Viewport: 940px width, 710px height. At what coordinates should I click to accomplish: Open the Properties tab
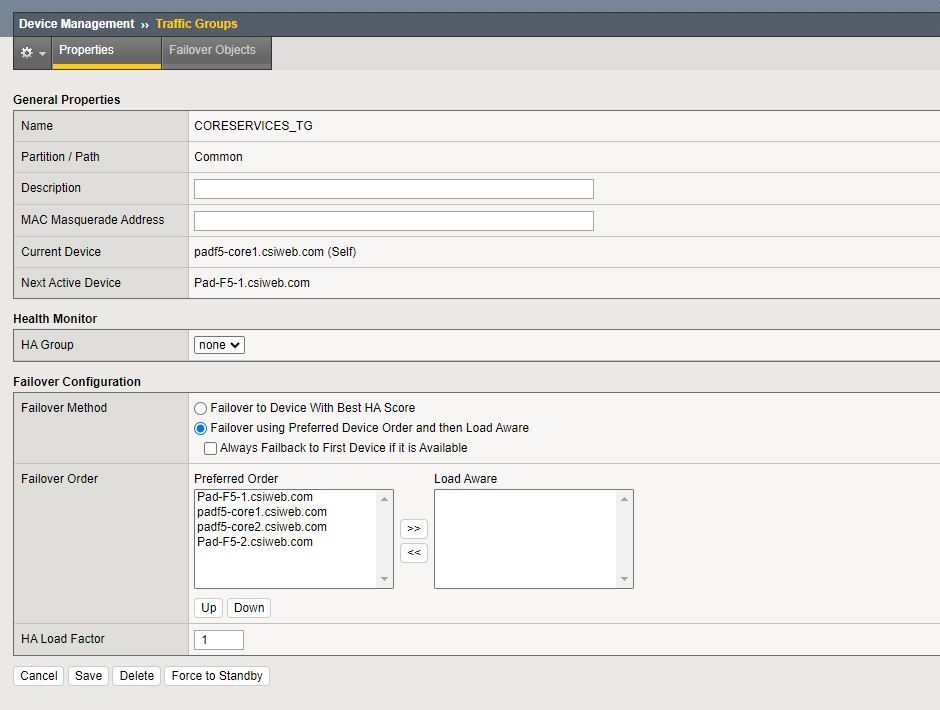pos(87,50)
